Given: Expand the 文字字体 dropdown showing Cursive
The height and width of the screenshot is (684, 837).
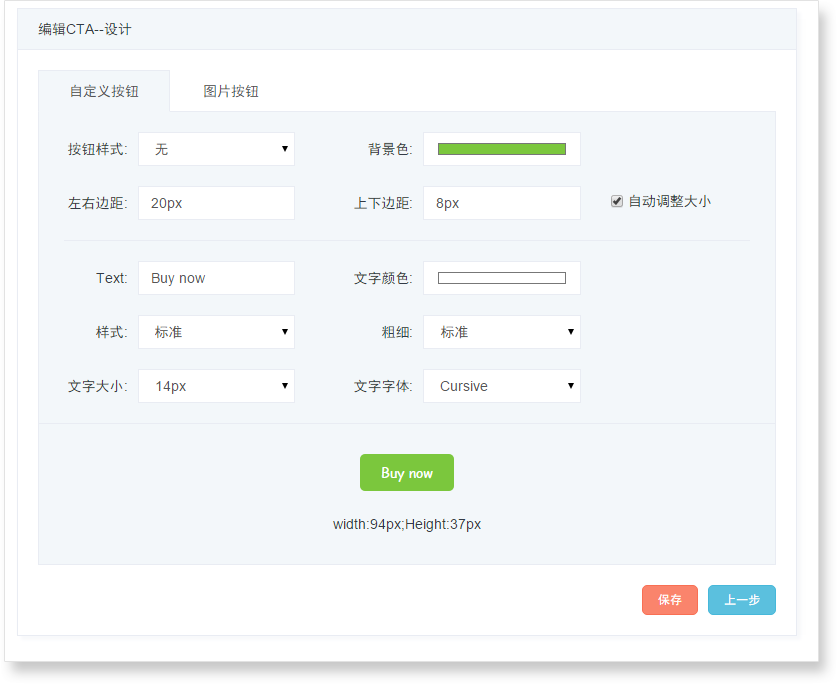Looking at the screenshot, I should 501,386.
